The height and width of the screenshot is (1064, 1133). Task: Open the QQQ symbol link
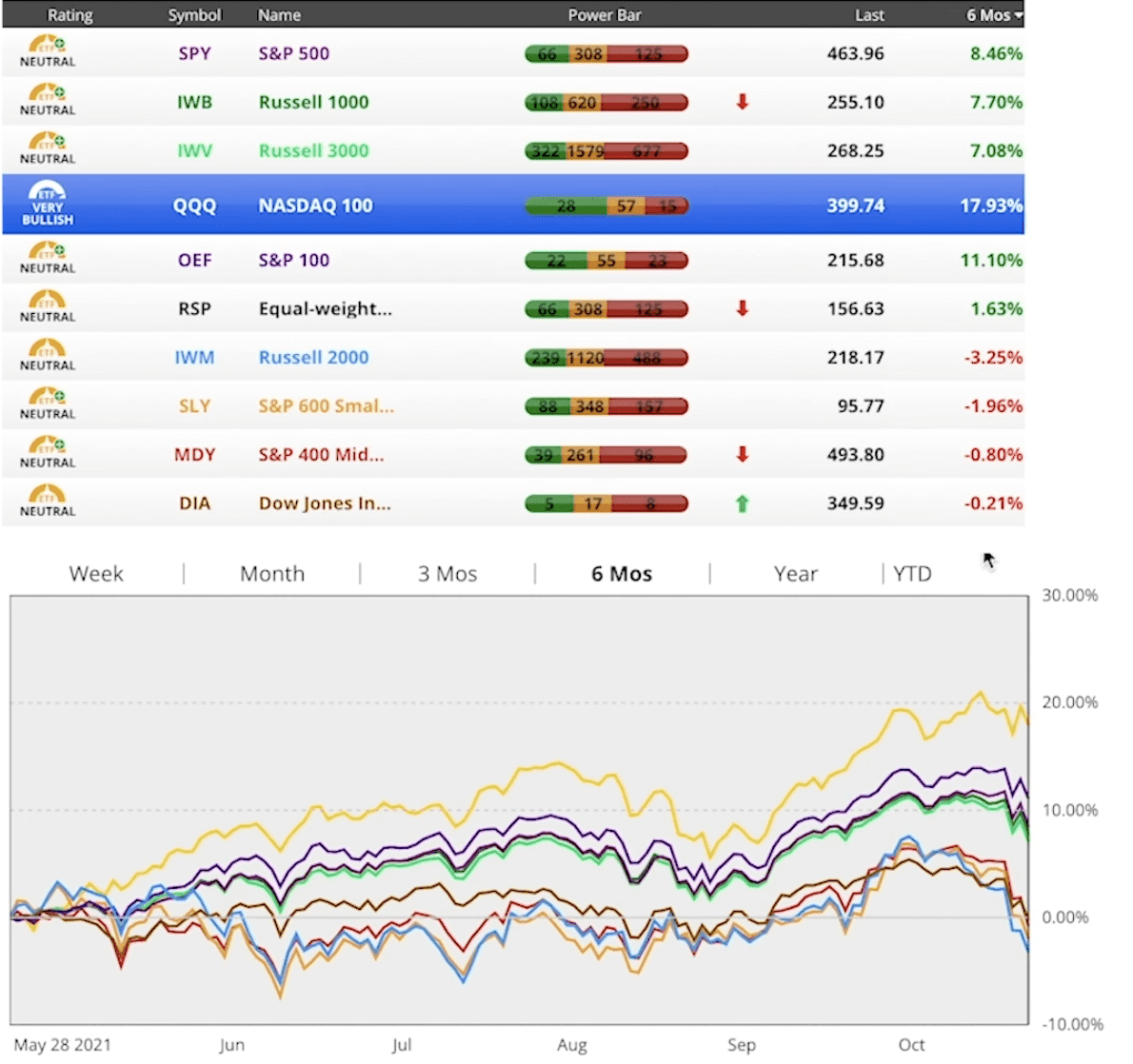(x=194, y=206)
